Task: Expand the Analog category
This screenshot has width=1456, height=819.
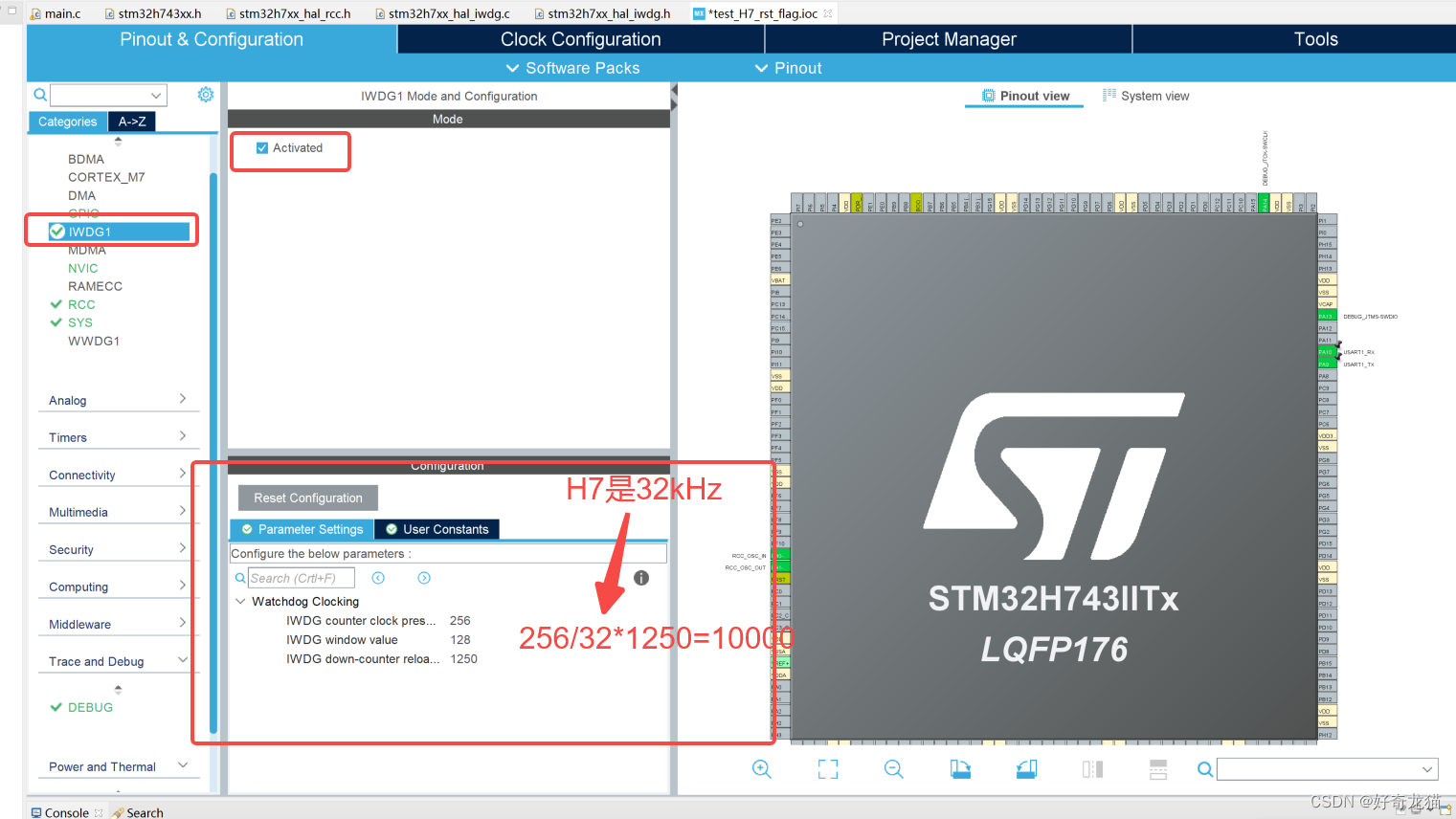Action: click(119, 400)
